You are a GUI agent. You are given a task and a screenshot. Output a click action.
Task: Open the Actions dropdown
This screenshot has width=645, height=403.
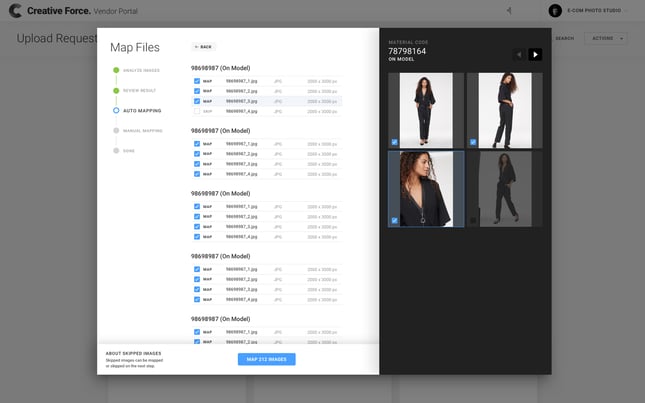pyautogui.click(x=608, y=38)
